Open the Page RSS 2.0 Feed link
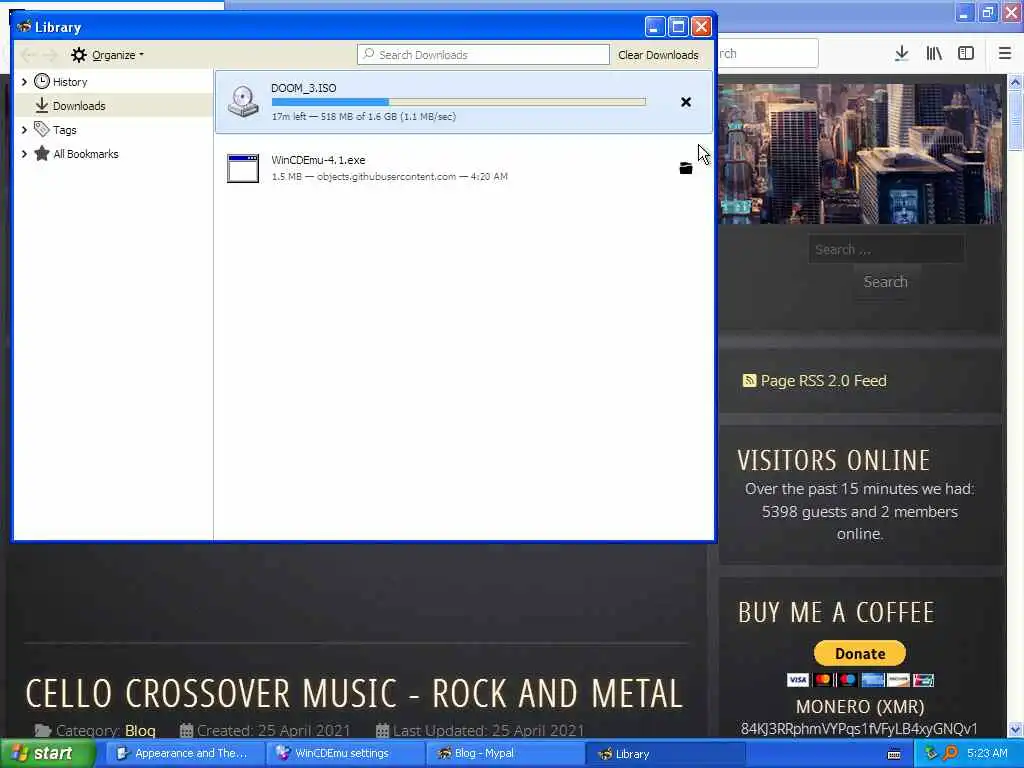1024x768 pixels. [x=824, y=381]
